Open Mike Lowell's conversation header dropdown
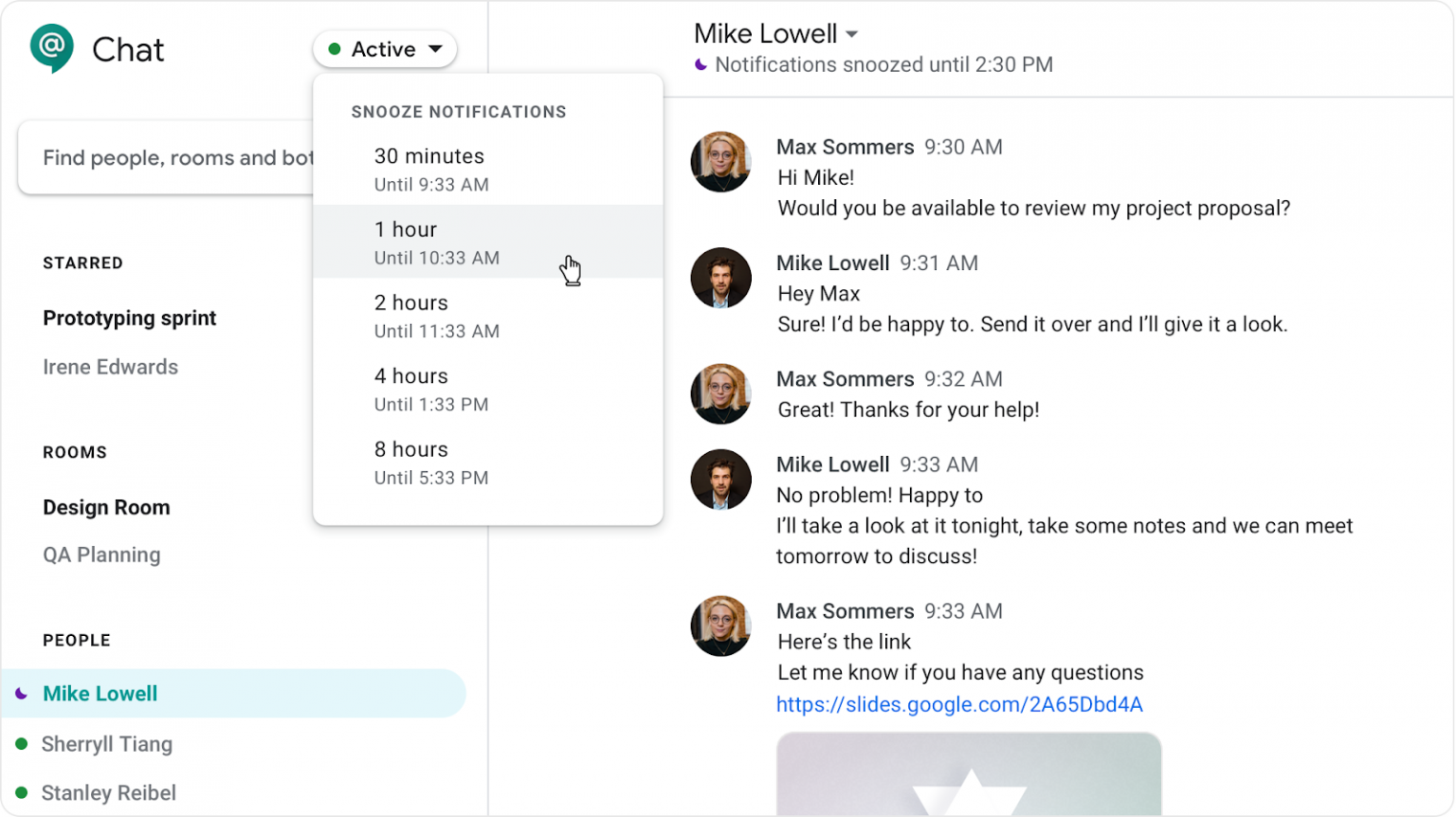This screenshot has width=1456, height=817. [851, 33]
